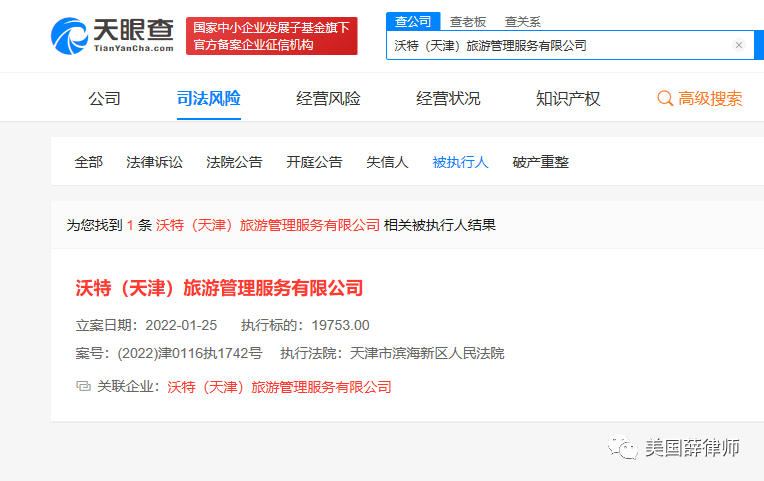Open the 司法风险 navigation tab
Viewport: 764px width, 481px height.
209,99
